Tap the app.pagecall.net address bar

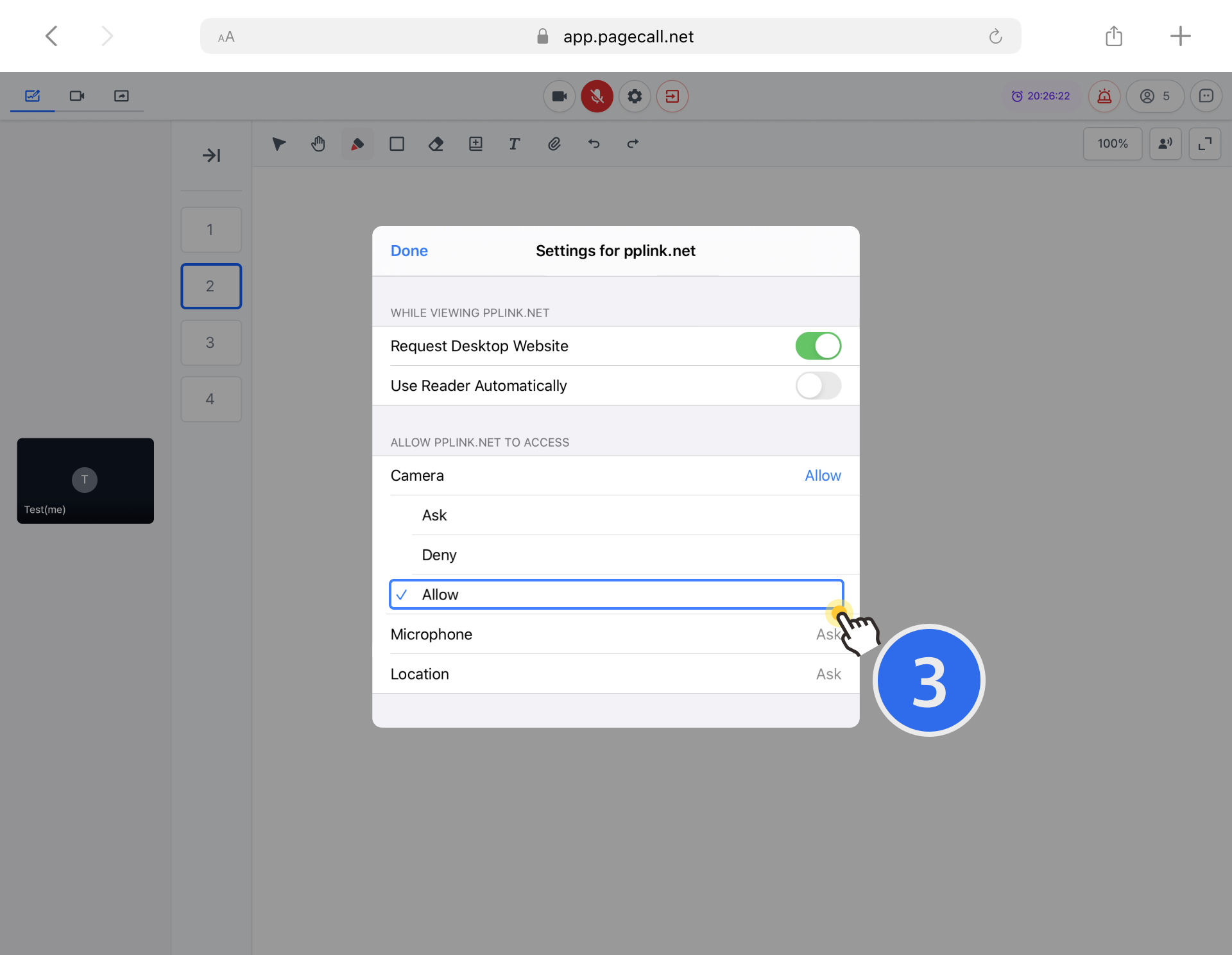click(x=611, y=36)
